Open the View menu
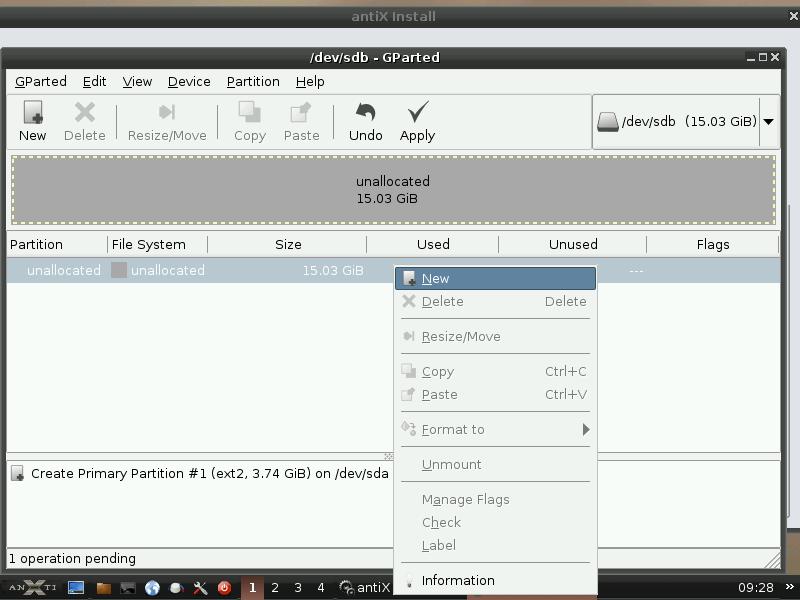 137,82
